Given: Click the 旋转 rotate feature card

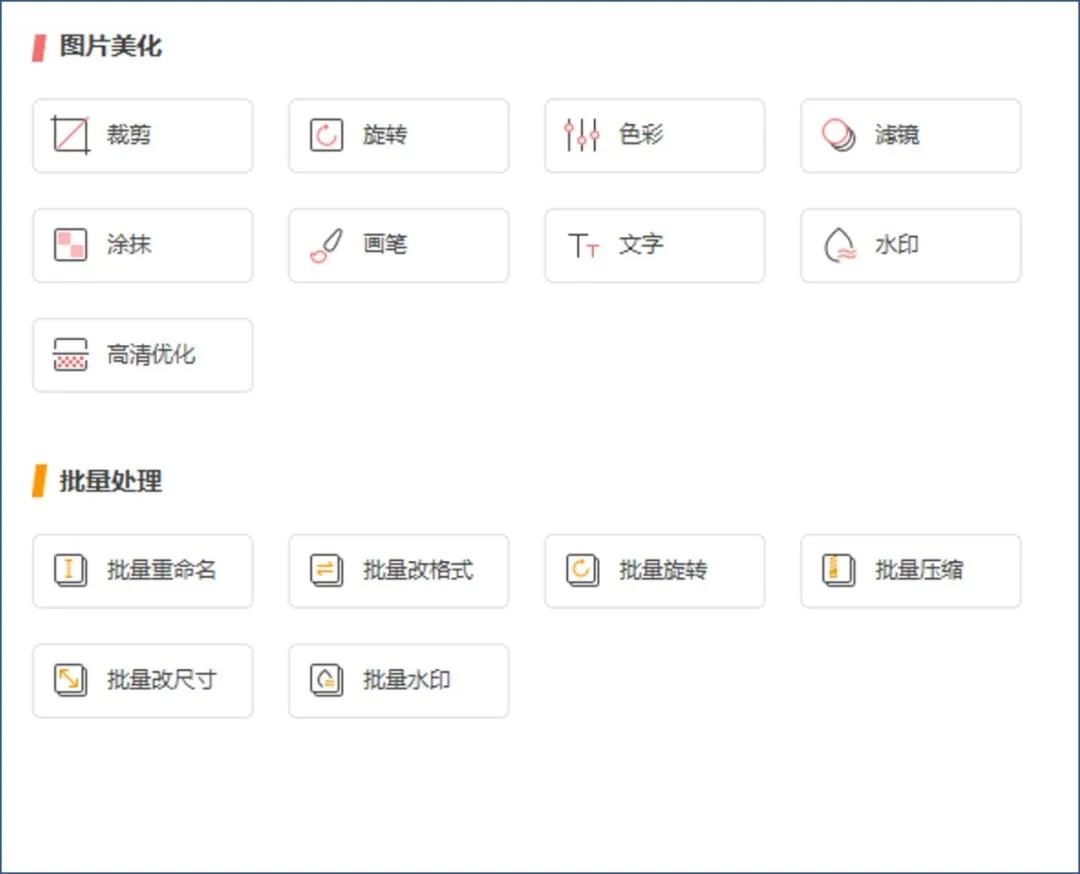Looking at the screenshot, I should point(398,135).
